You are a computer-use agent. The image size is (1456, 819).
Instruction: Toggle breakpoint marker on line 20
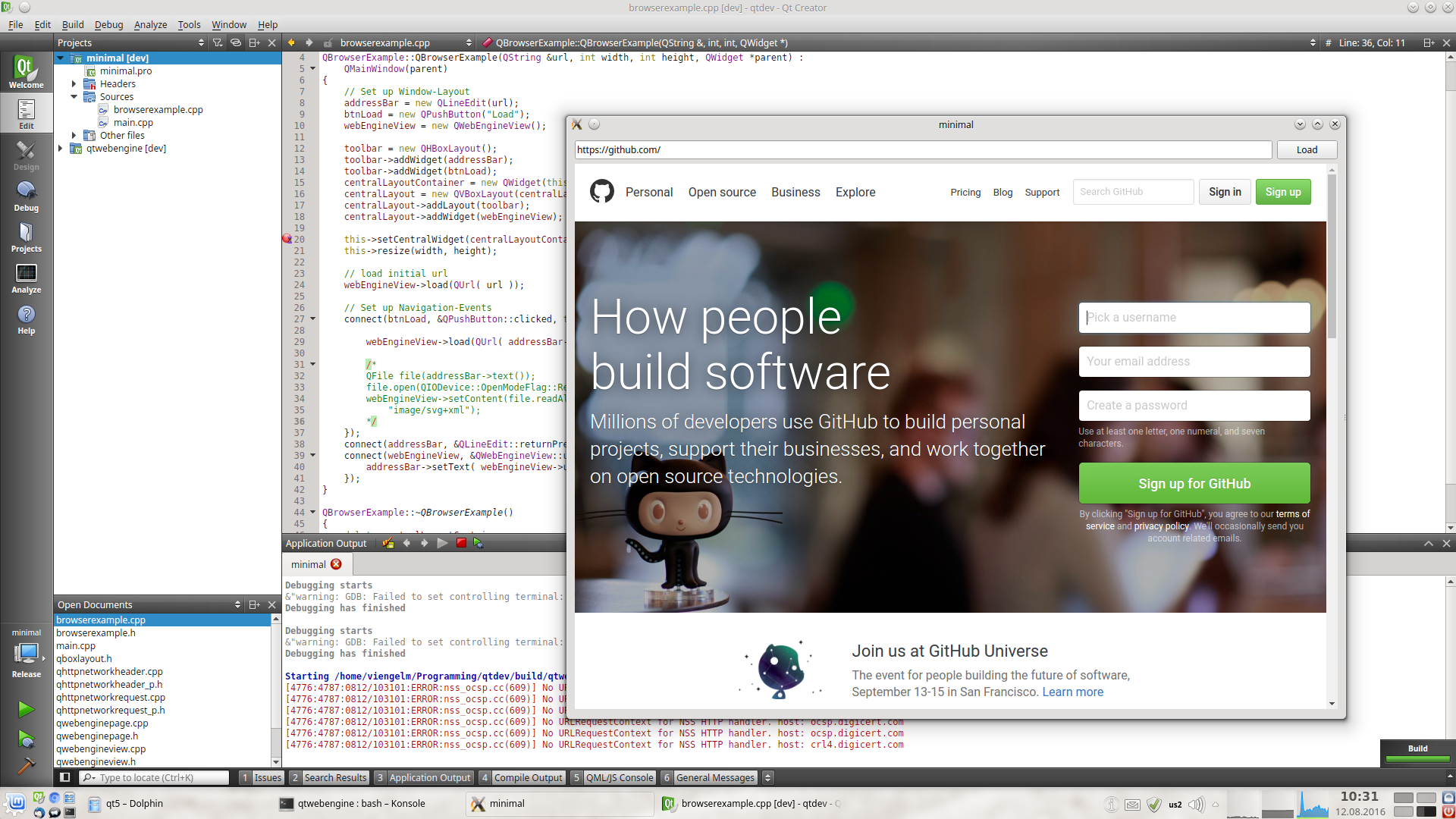(287, 239)
